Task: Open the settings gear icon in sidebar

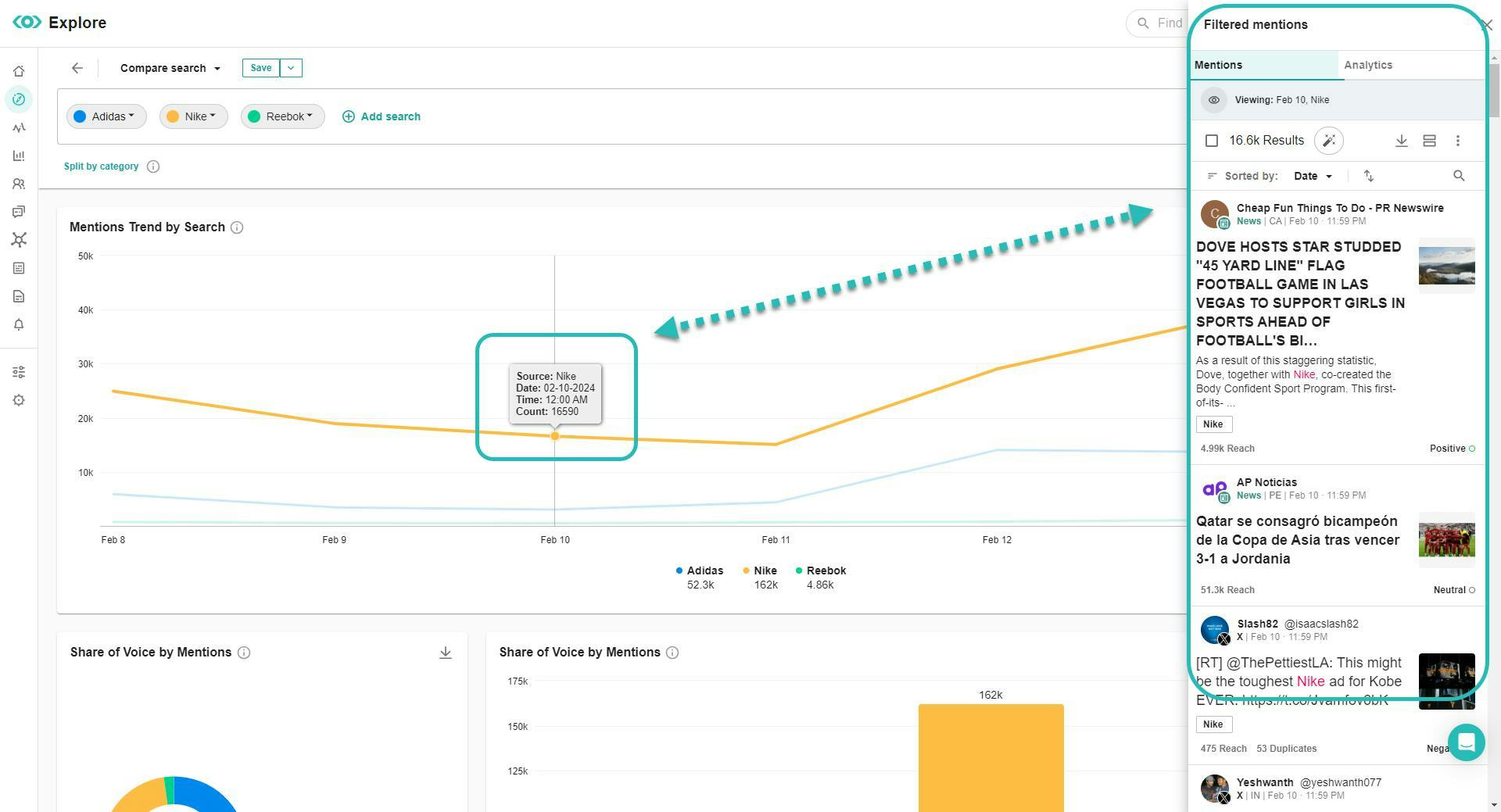Action: click(19, 400)
